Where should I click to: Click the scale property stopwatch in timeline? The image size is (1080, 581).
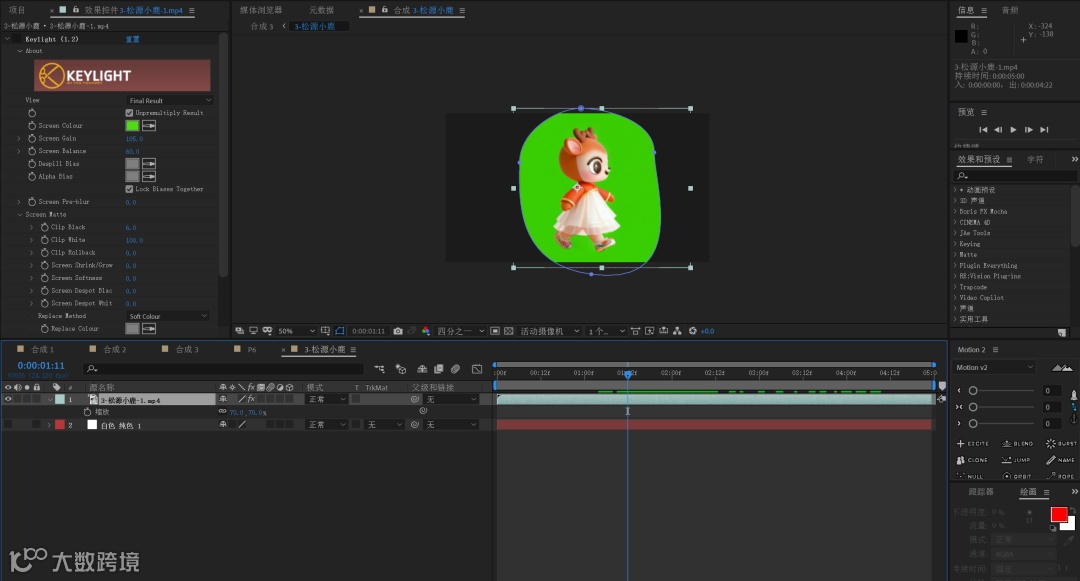[87, 412]
